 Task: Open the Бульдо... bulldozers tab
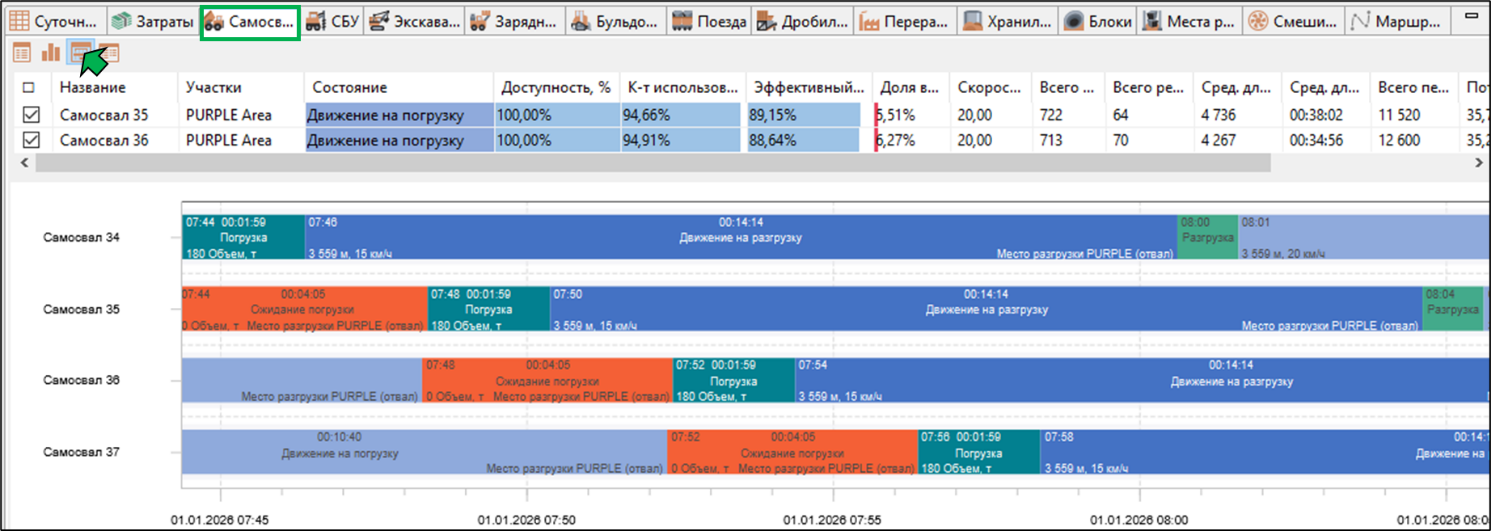point(616,22)
